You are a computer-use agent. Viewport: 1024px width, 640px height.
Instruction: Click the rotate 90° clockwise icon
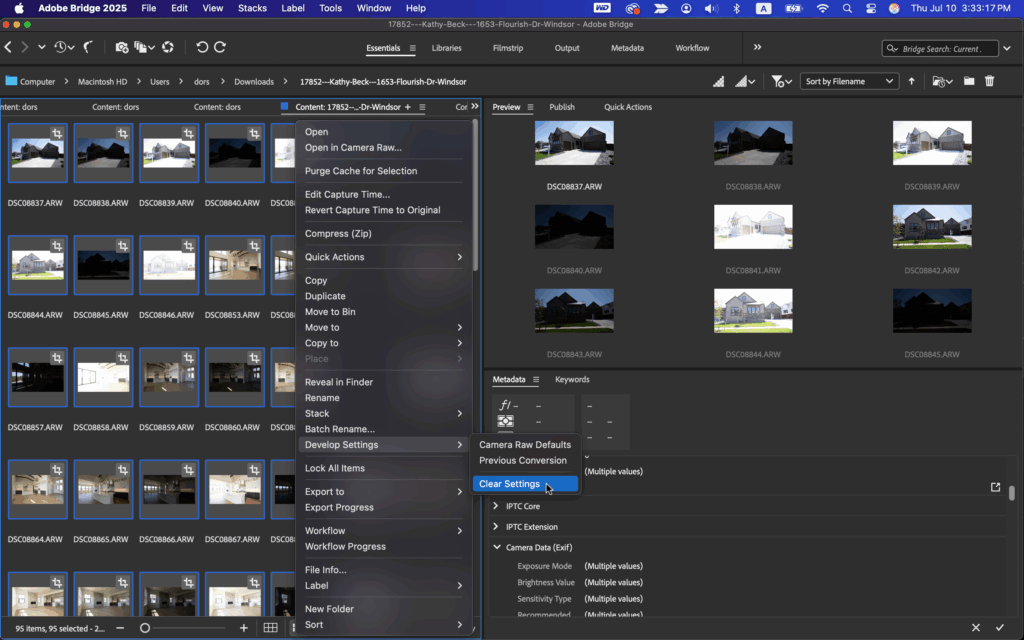click(220, 47)
